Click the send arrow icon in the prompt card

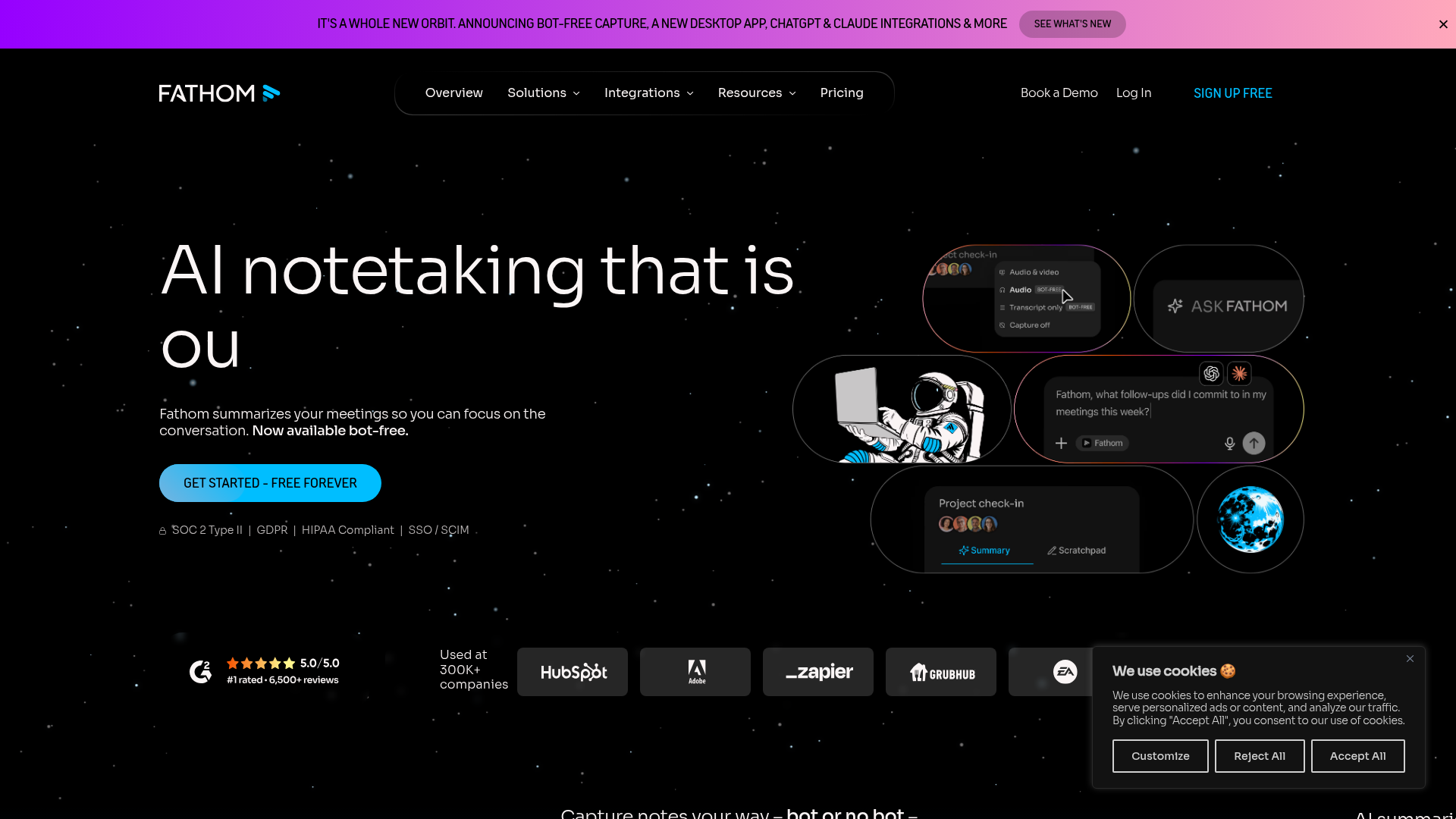[1254, 443]
